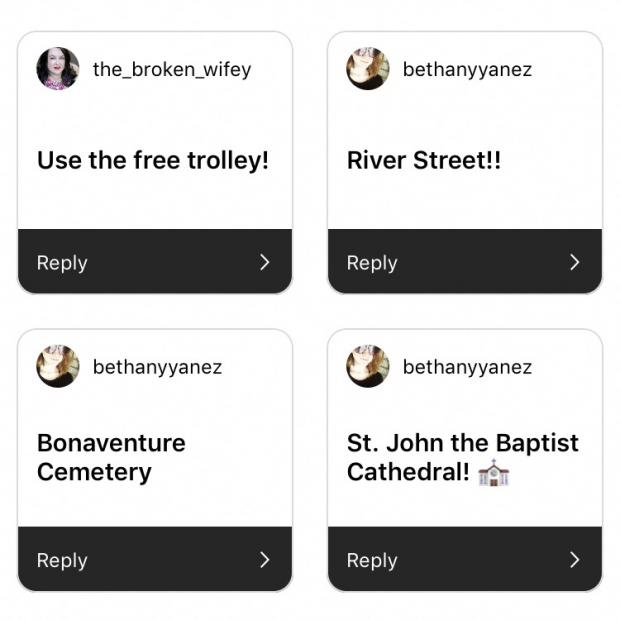Click the church emoji after Cathedral!

pyautogui.click(x=494, y=473)
